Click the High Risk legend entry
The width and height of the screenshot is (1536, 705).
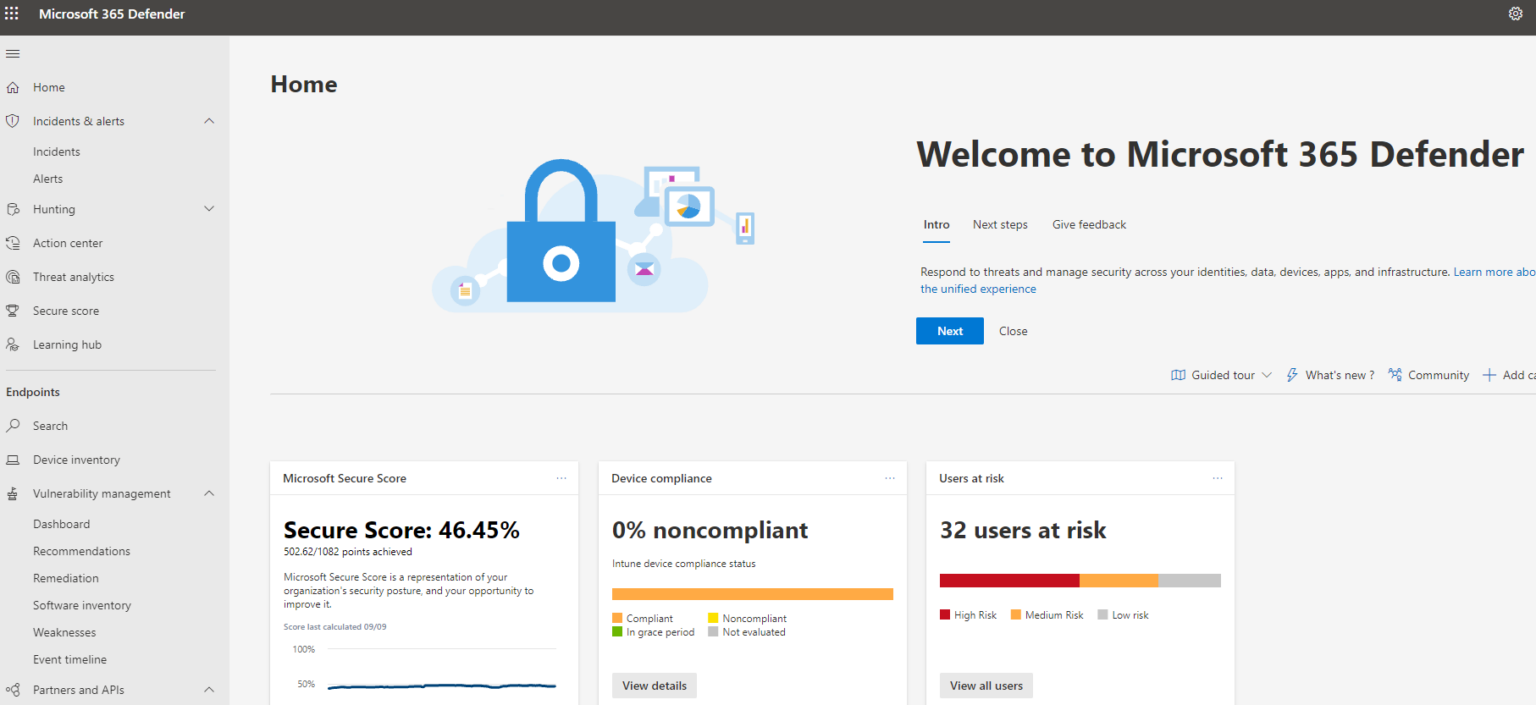click(x=968, y=615)
